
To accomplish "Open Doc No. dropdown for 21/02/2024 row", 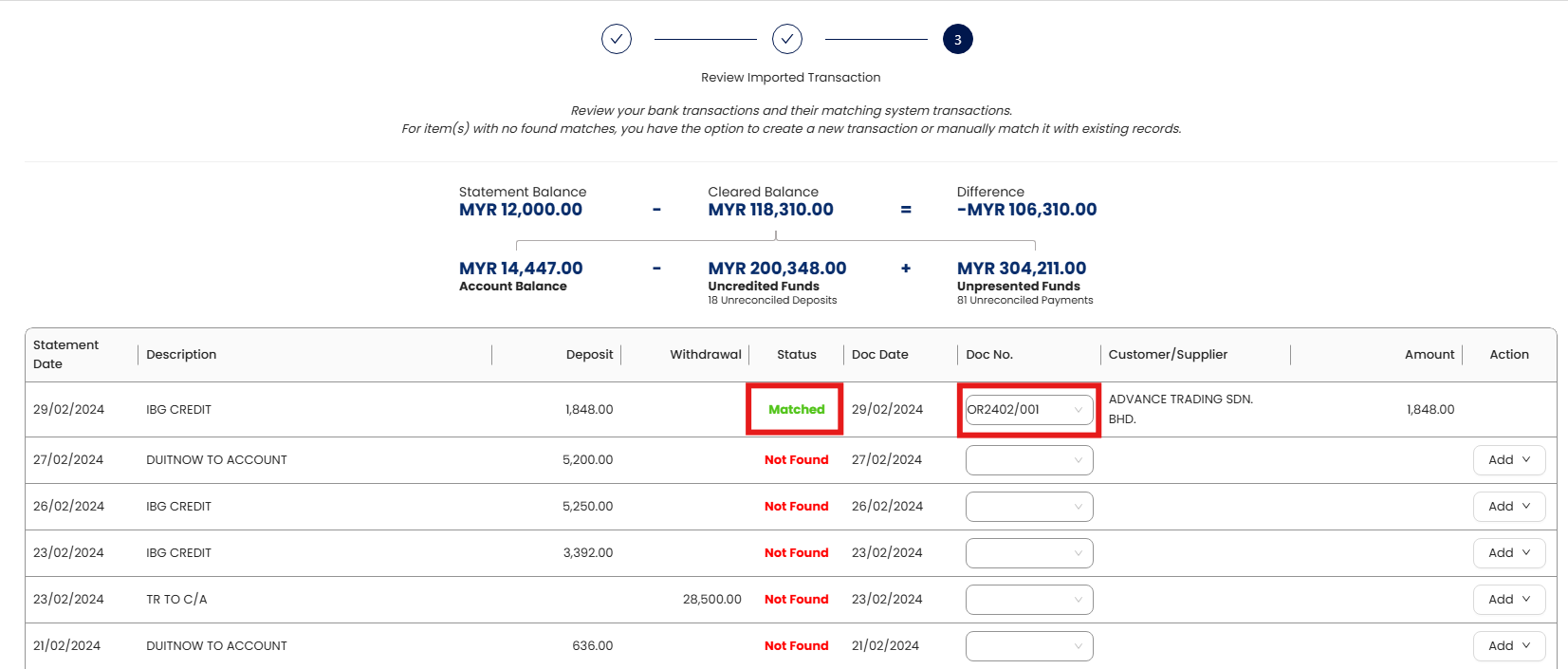I will pos(1029,646).
